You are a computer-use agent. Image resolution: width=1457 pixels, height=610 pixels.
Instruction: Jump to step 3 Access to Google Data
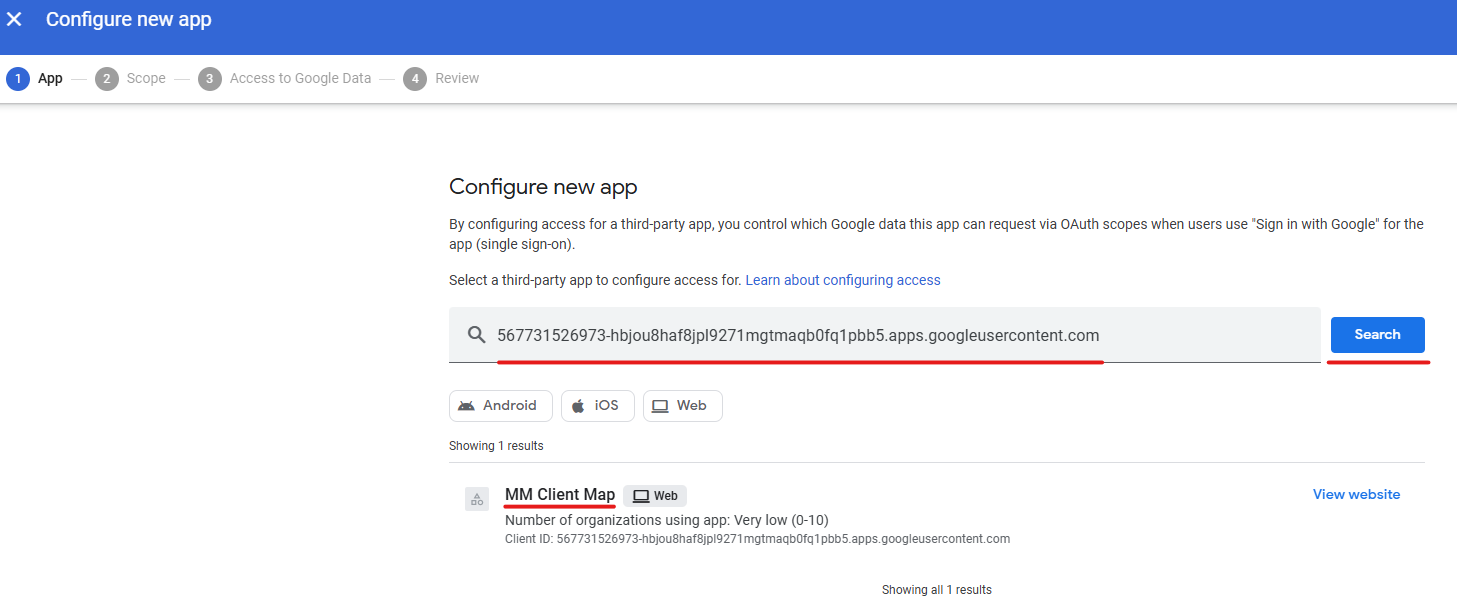point(285,79)
